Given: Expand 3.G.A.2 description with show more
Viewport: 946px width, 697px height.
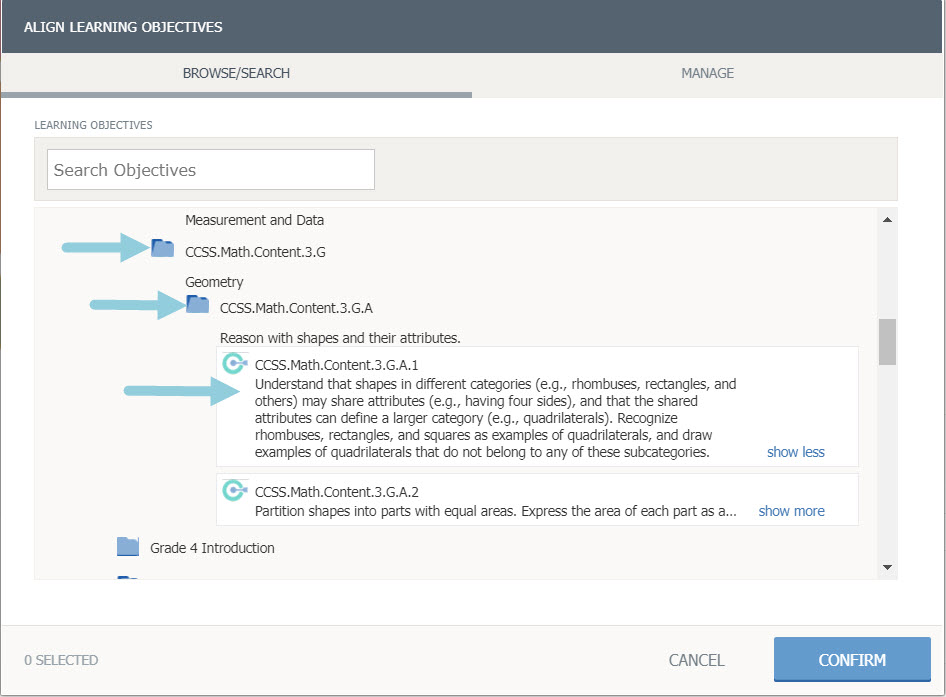Looking at the screenshot, I should coord(791,511).
